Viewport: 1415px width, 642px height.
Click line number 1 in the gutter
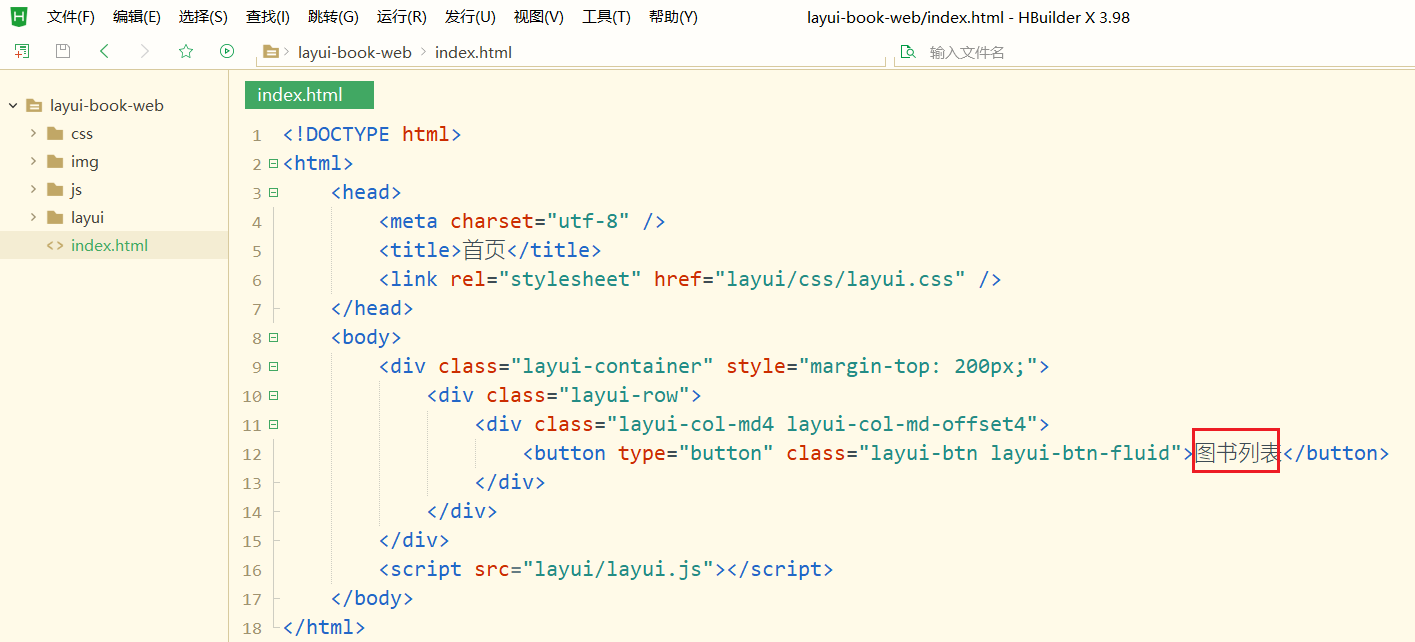(257, 135)
